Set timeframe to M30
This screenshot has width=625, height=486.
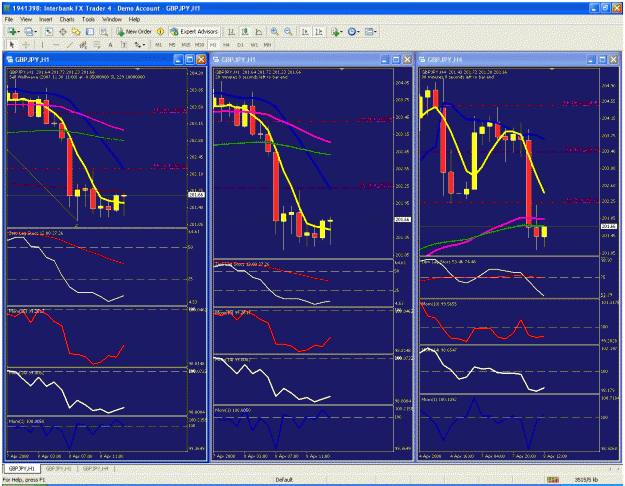tap(200, 45)
